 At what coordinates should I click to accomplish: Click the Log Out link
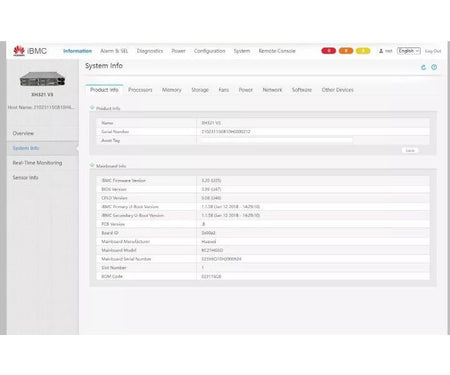[x=433, y=51]
